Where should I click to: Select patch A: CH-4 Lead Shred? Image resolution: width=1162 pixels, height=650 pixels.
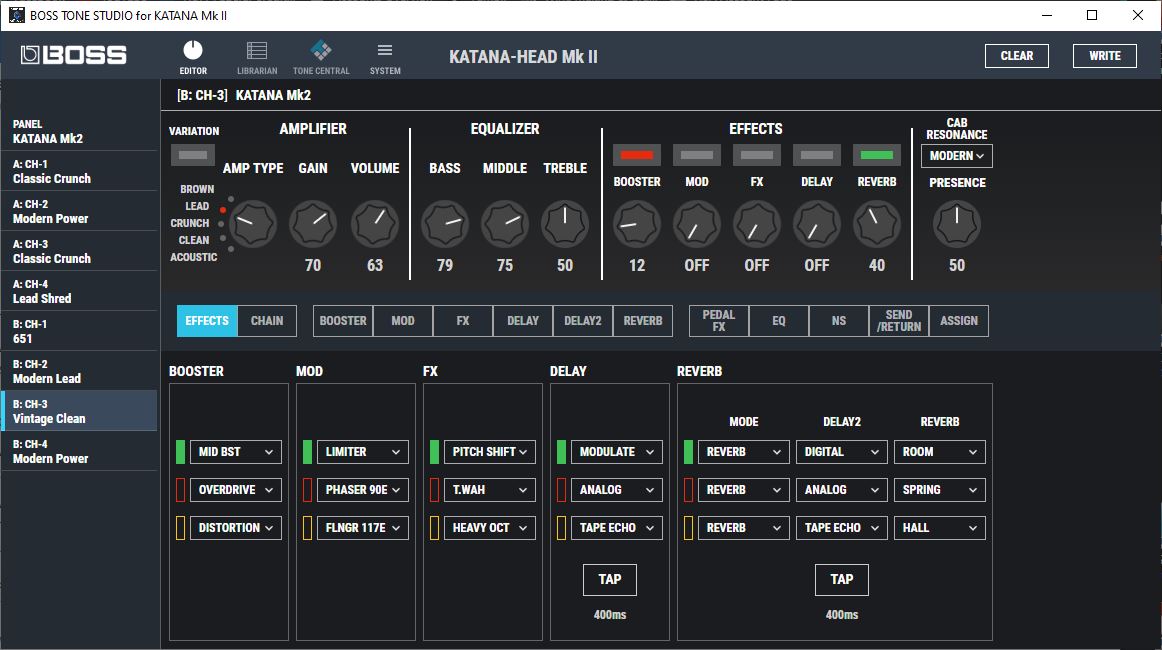coord(79,291)
